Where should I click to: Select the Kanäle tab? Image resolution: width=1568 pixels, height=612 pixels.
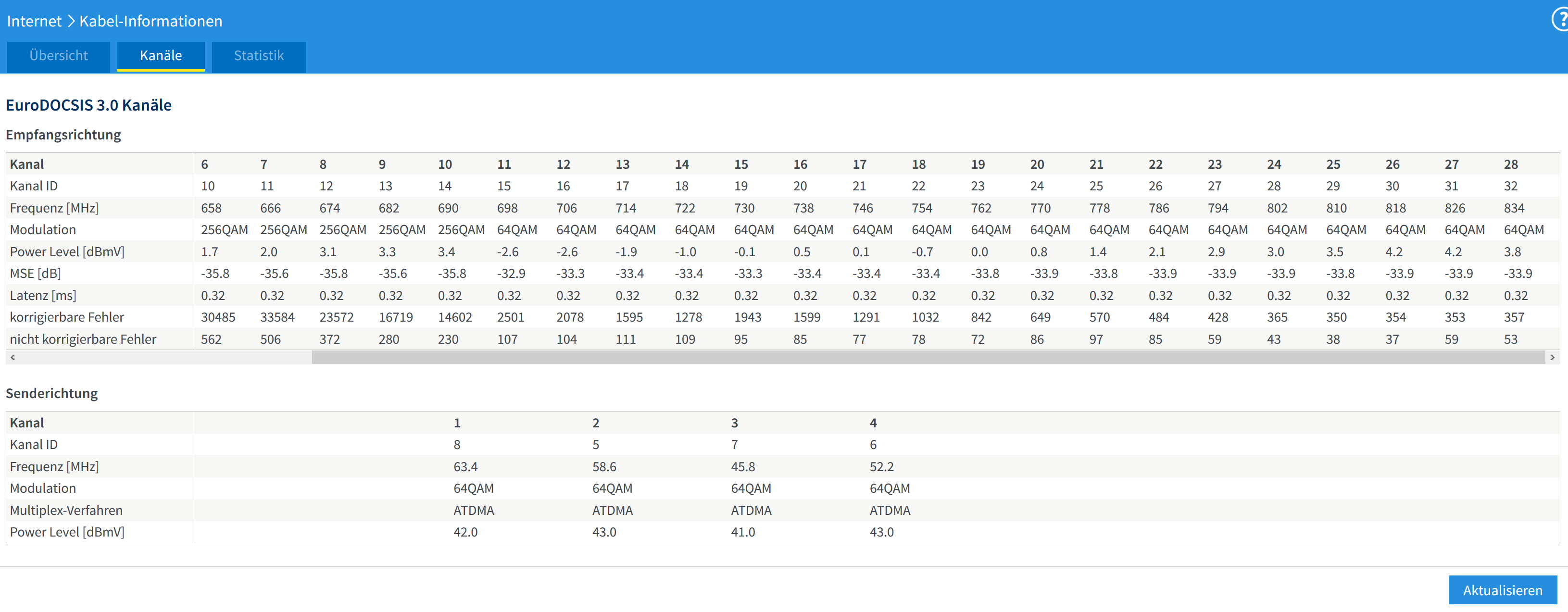161,56
